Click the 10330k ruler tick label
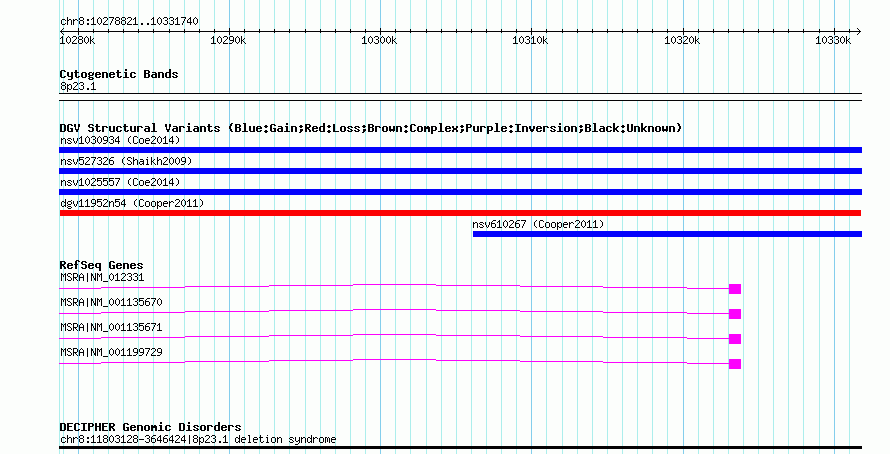Screen dimensions: 890x454 pyautogui.click(x=833, y=41)
